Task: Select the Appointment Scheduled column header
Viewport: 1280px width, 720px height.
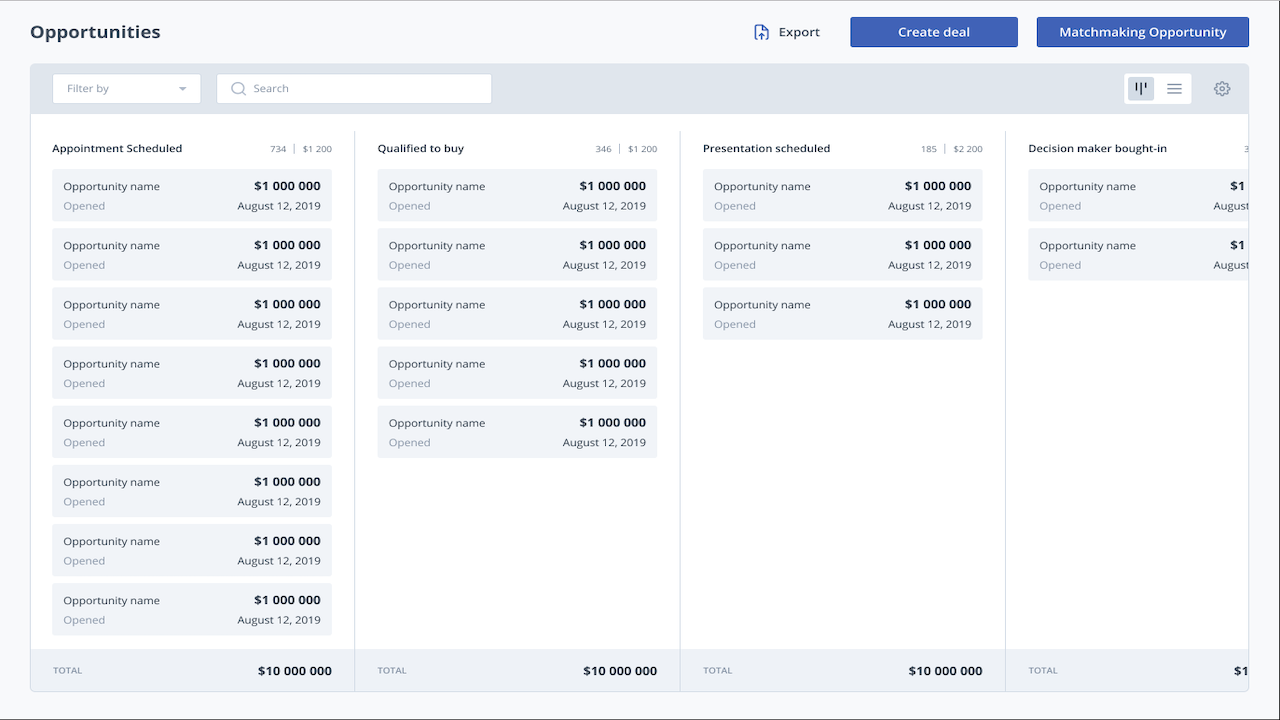Action: click(x=117, y=149)
